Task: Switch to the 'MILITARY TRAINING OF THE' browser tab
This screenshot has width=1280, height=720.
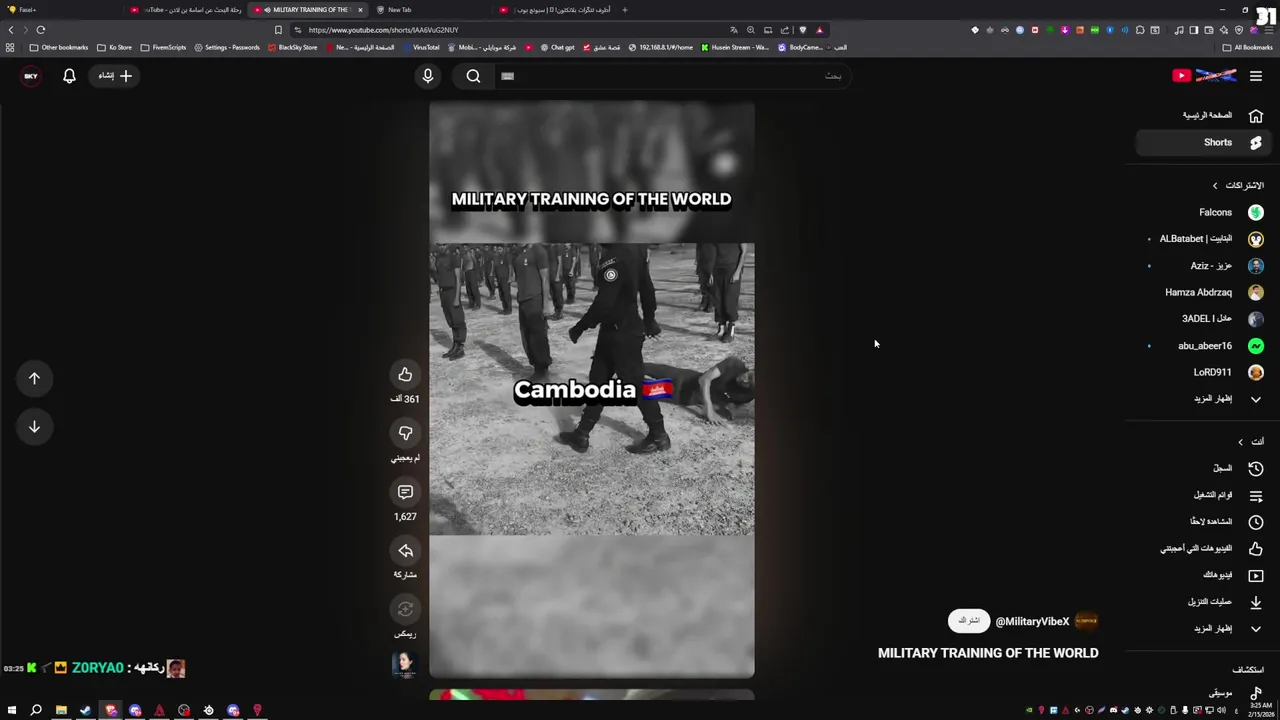Action: pyautogui.click(x=310, y=10)
